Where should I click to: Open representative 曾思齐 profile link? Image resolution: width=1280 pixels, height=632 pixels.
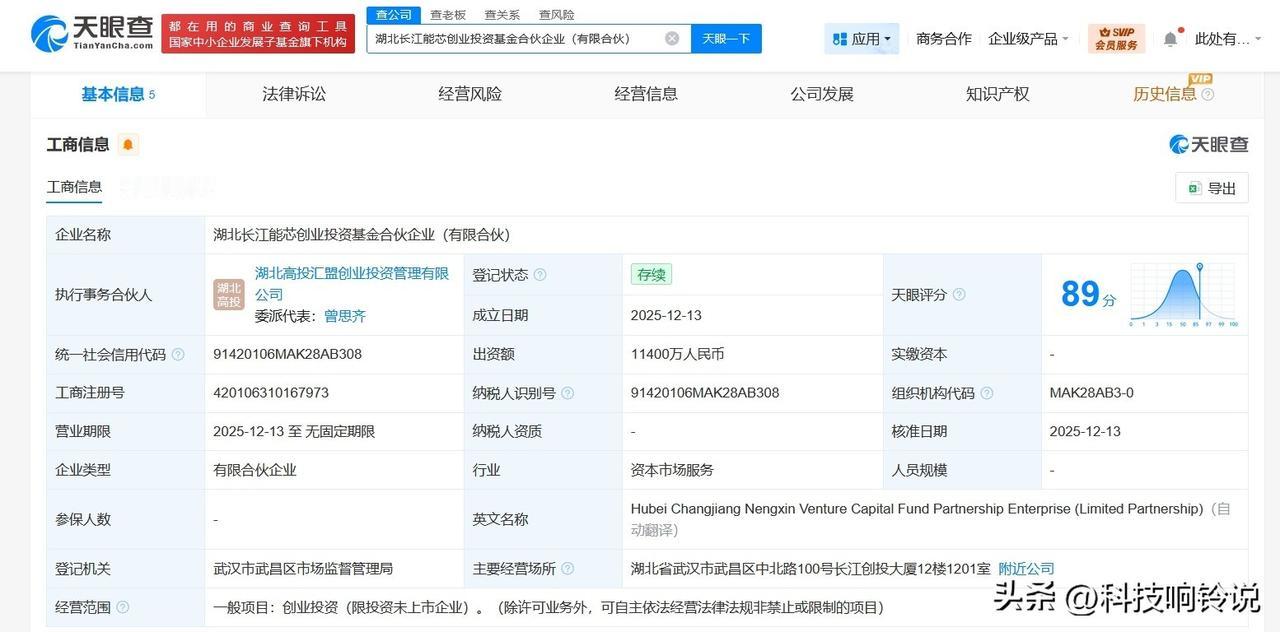click(x=345, y=316)
